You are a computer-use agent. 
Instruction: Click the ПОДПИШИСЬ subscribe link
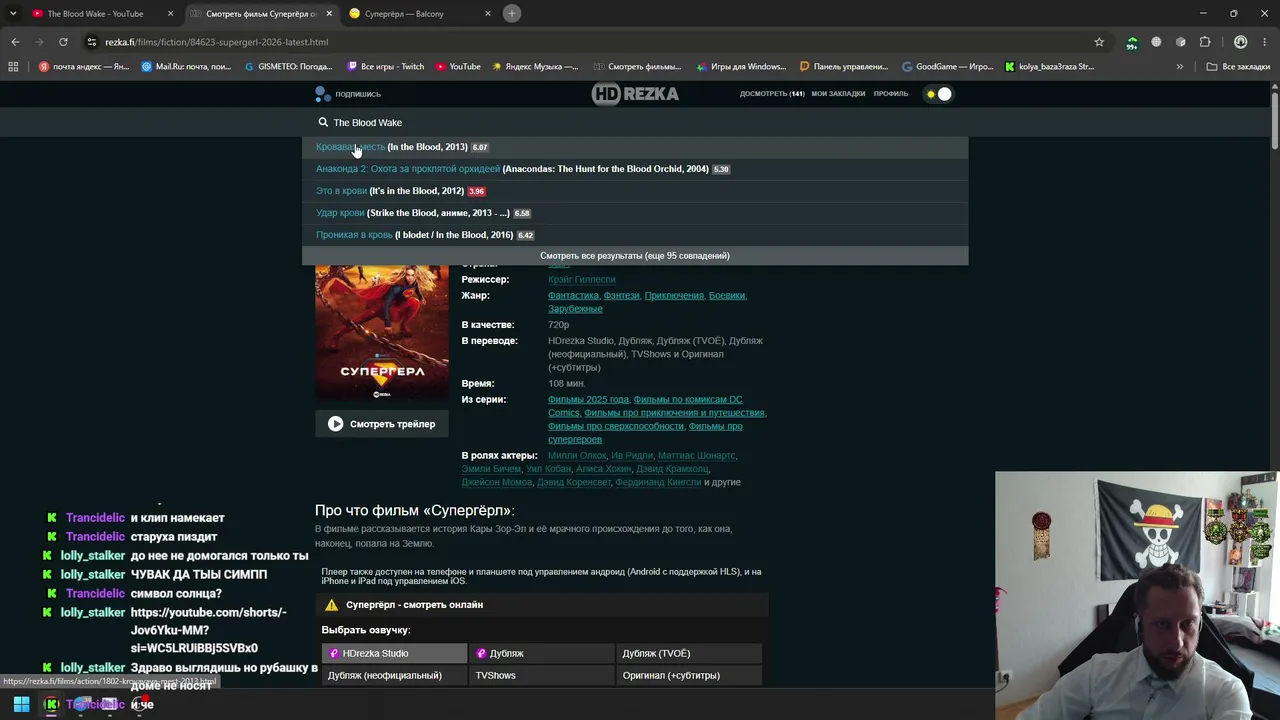[348, 94]
